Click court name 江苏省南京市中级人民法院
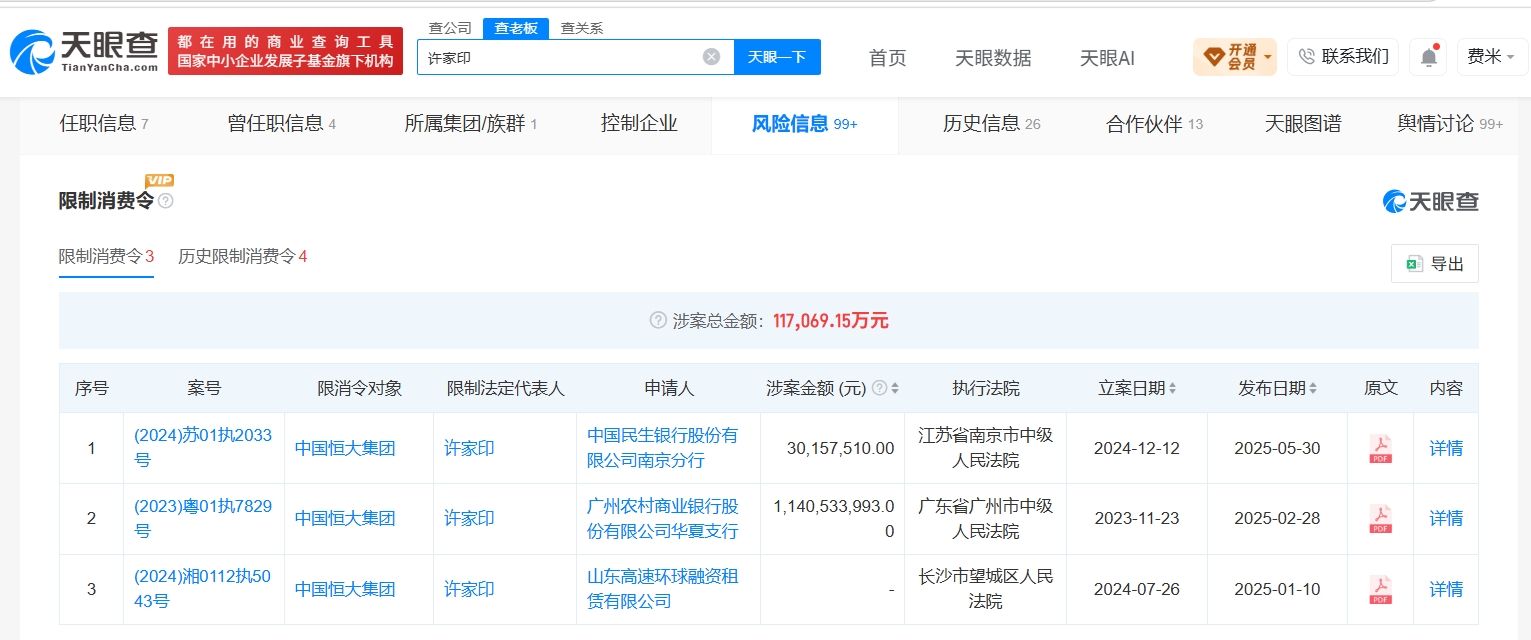The height and width of the screenshot is (640, 1531). tap(985, 448)
